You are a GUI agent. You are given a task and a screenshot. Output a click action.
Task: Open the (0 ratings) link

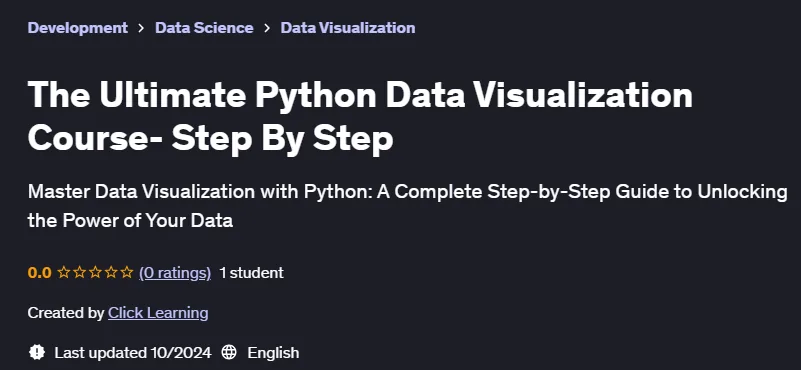(175, 273)
